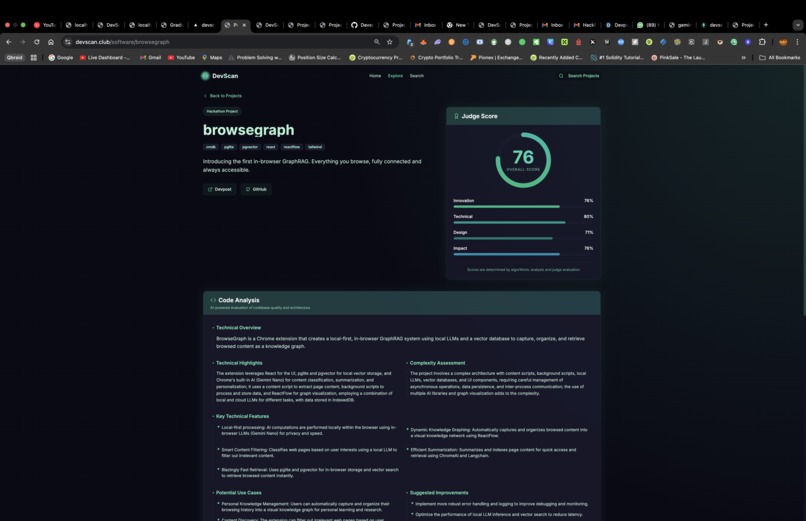
Task: Click the Suggested Improvements heading
Action: (439, 493)
